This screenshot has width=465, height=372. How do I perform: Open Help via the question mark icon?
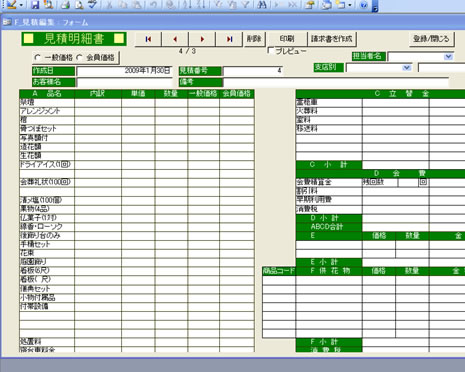[364, 4]
